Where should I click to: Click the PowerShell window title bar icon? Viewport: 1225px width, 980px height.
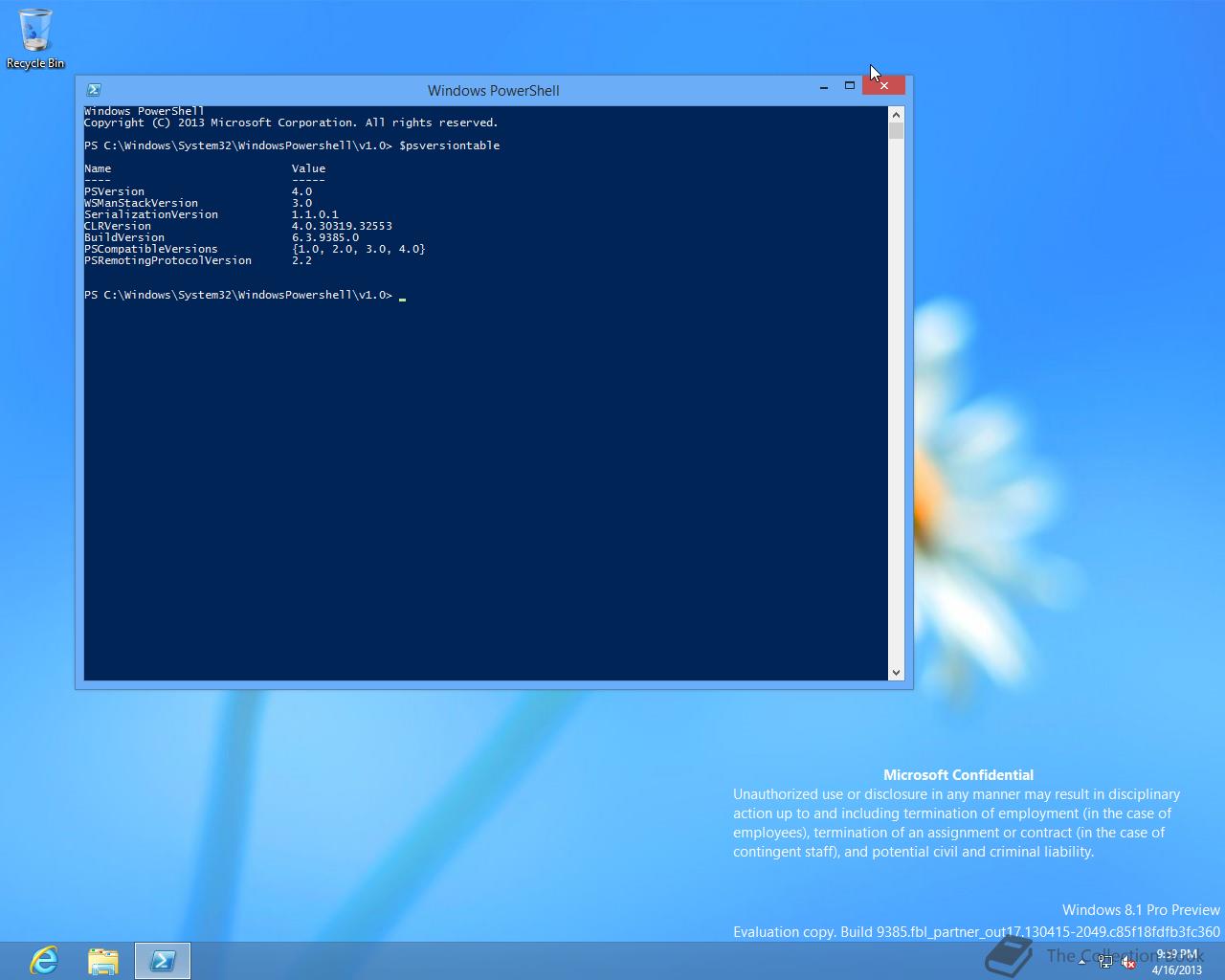coord(94,90)
